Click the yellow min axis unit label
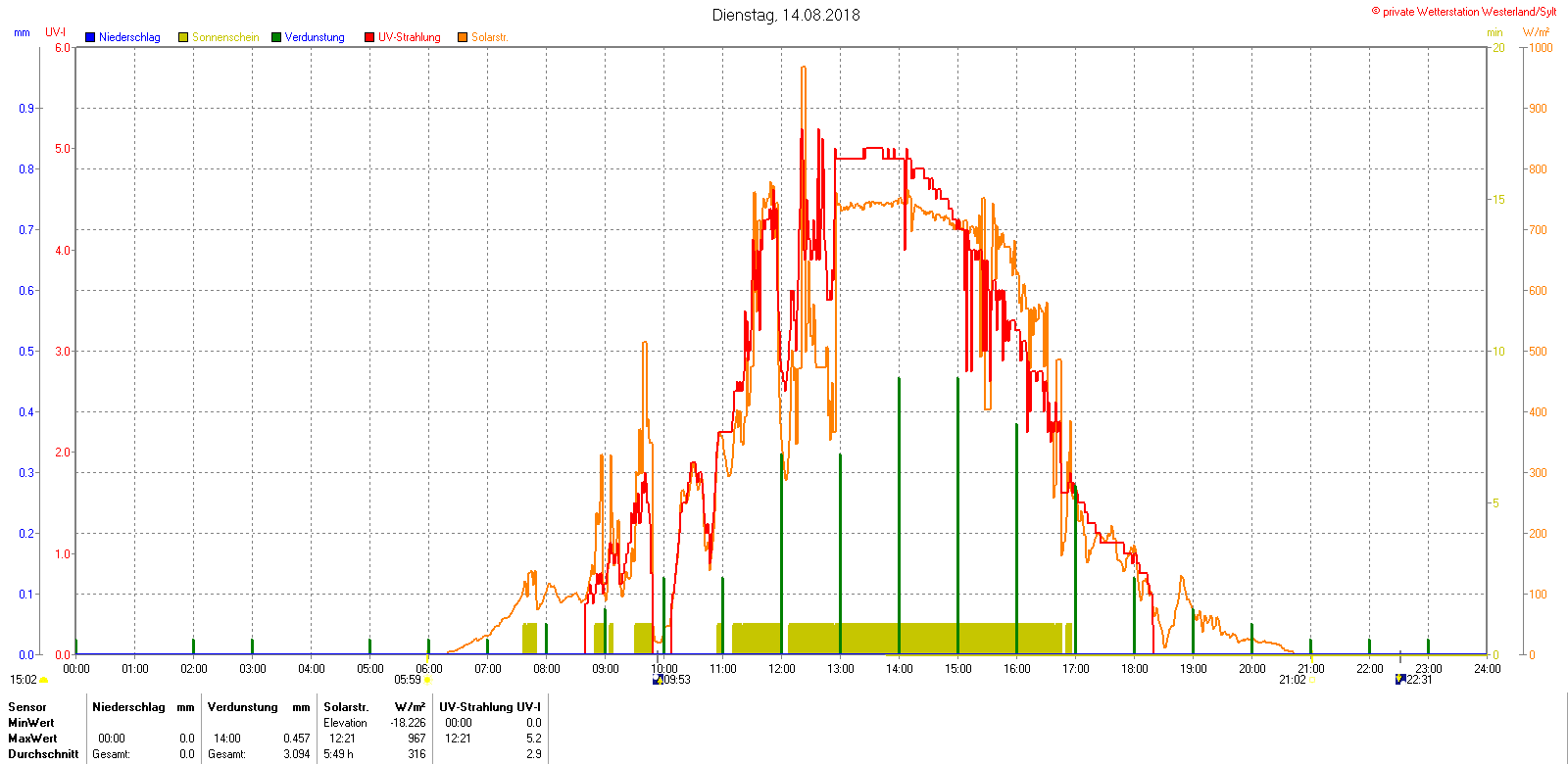Image resolution: width=1568 pixels, height=764 pixels. (x=1494, y=32)
